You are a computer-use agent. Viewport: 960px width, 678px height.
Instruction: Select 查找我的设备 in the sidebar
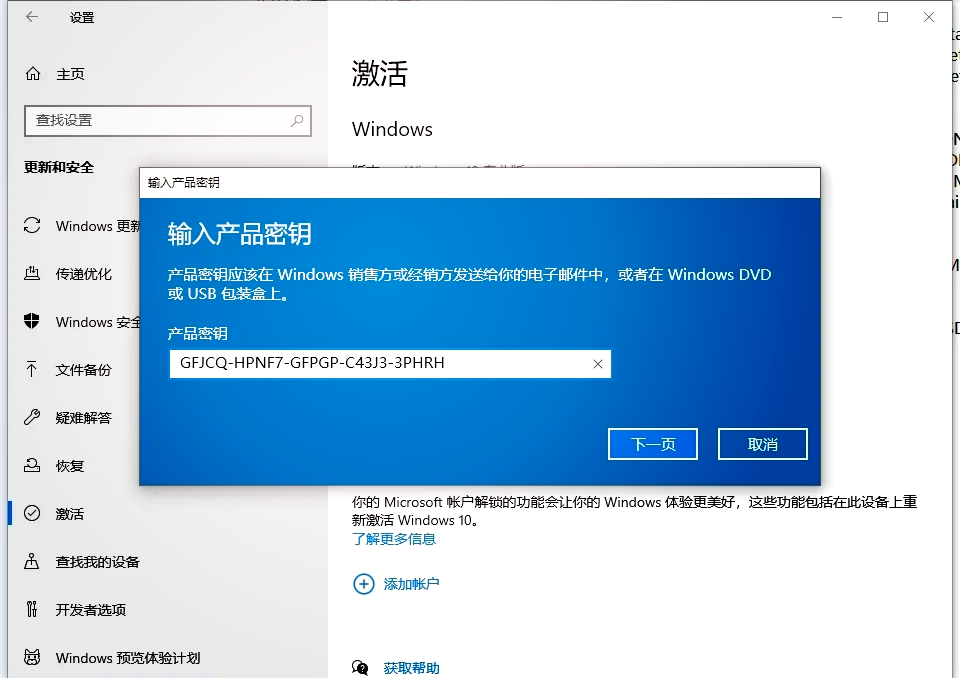tap(98, 562)
